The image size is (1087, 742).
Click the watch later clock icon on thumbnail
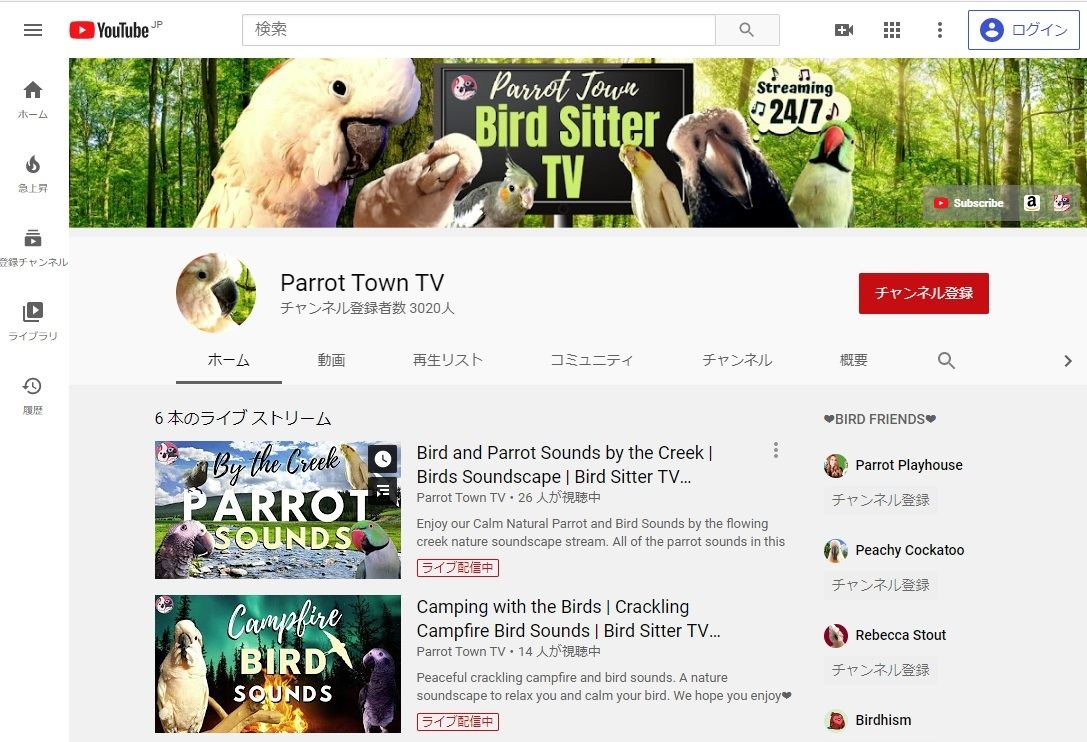[x=383, y=458]
